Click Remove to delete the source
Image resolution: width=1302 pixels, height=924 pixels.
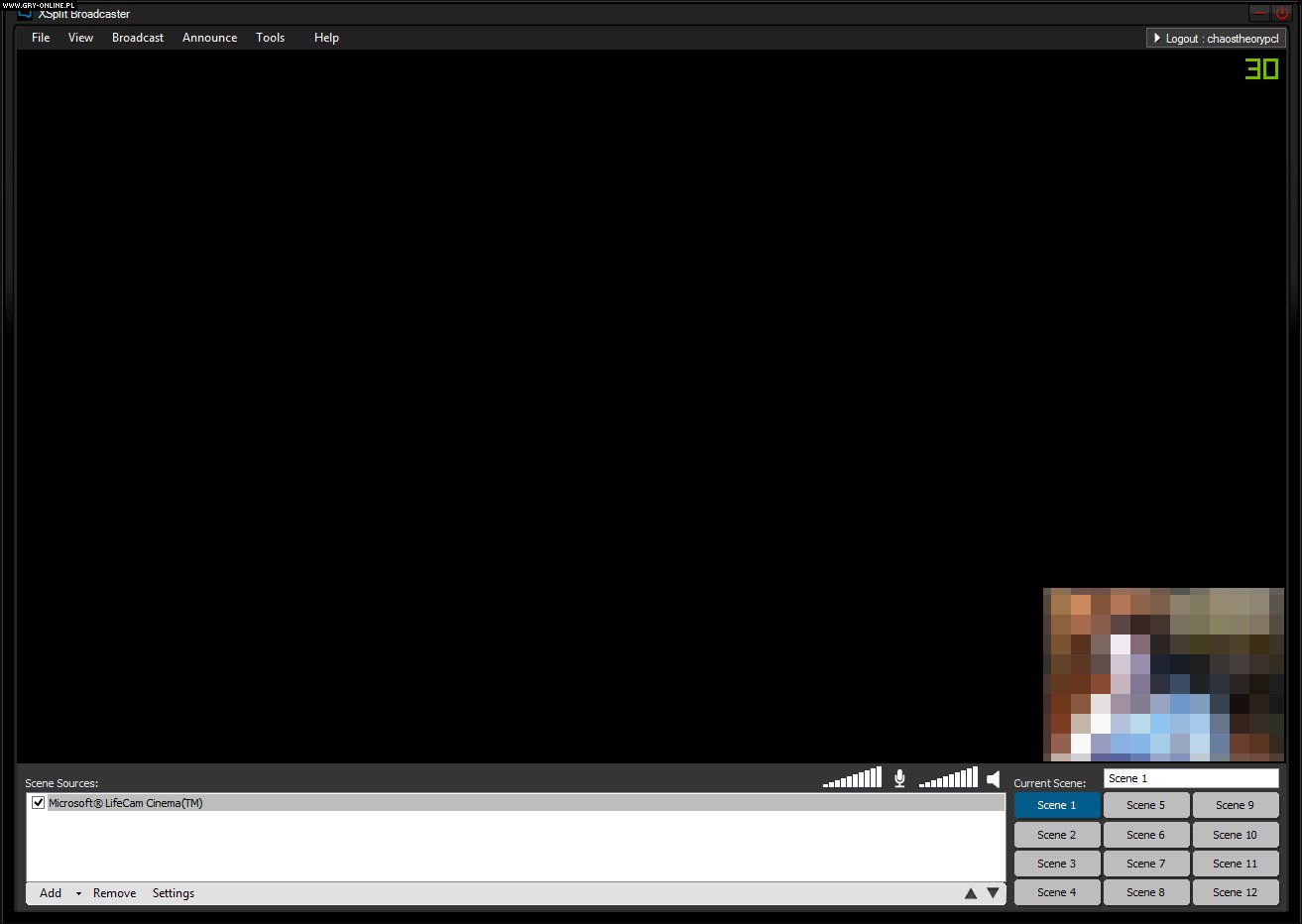114,893
